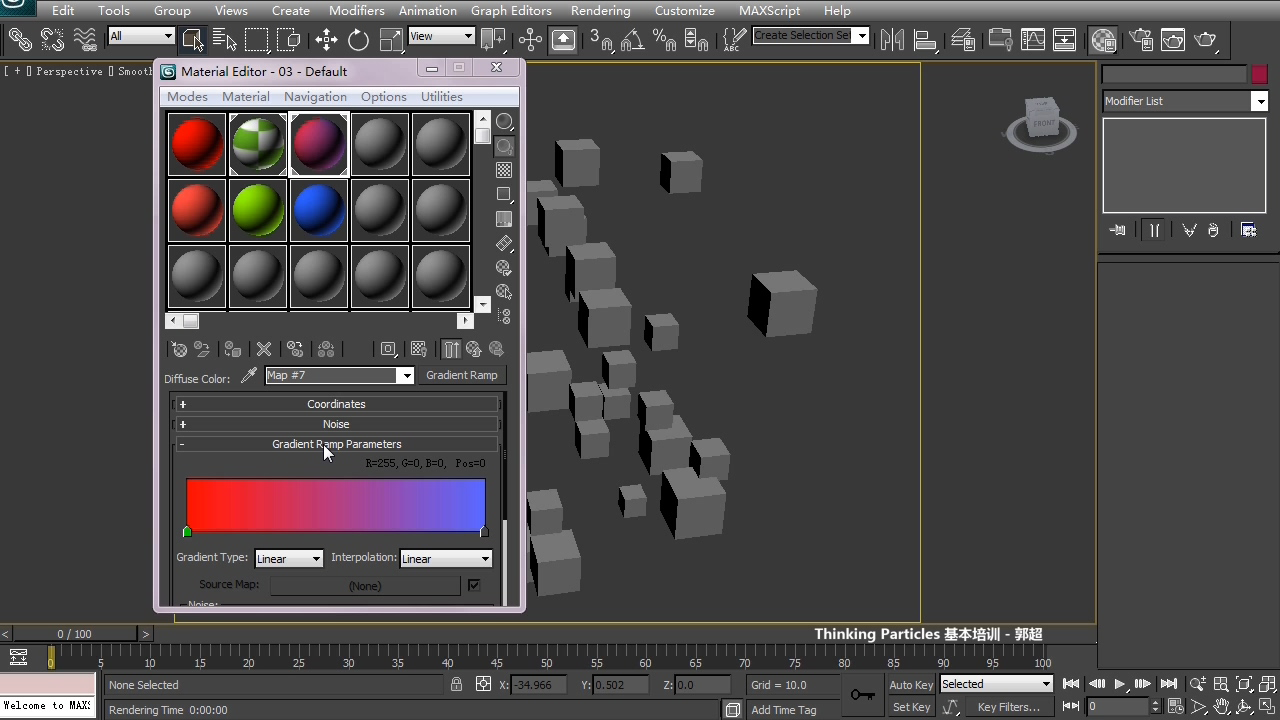This screenshot has width=1280, height=720.
Task: Open Key Filters dialog
Action: pos(1008,707)
